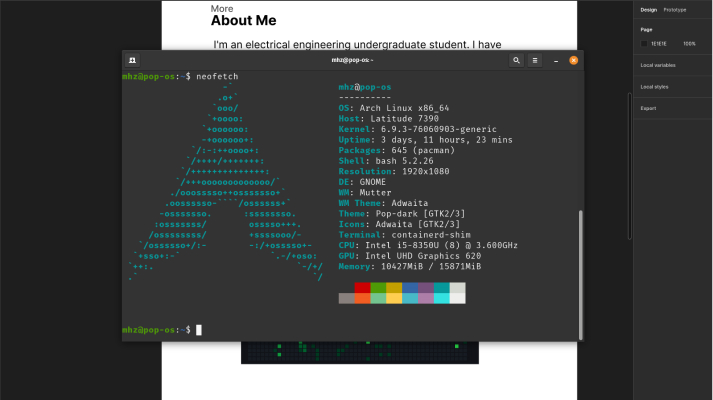The width and height of the screenshot is (713, 400).
Task: Switch to the Design tab
Action: (648, 10)
